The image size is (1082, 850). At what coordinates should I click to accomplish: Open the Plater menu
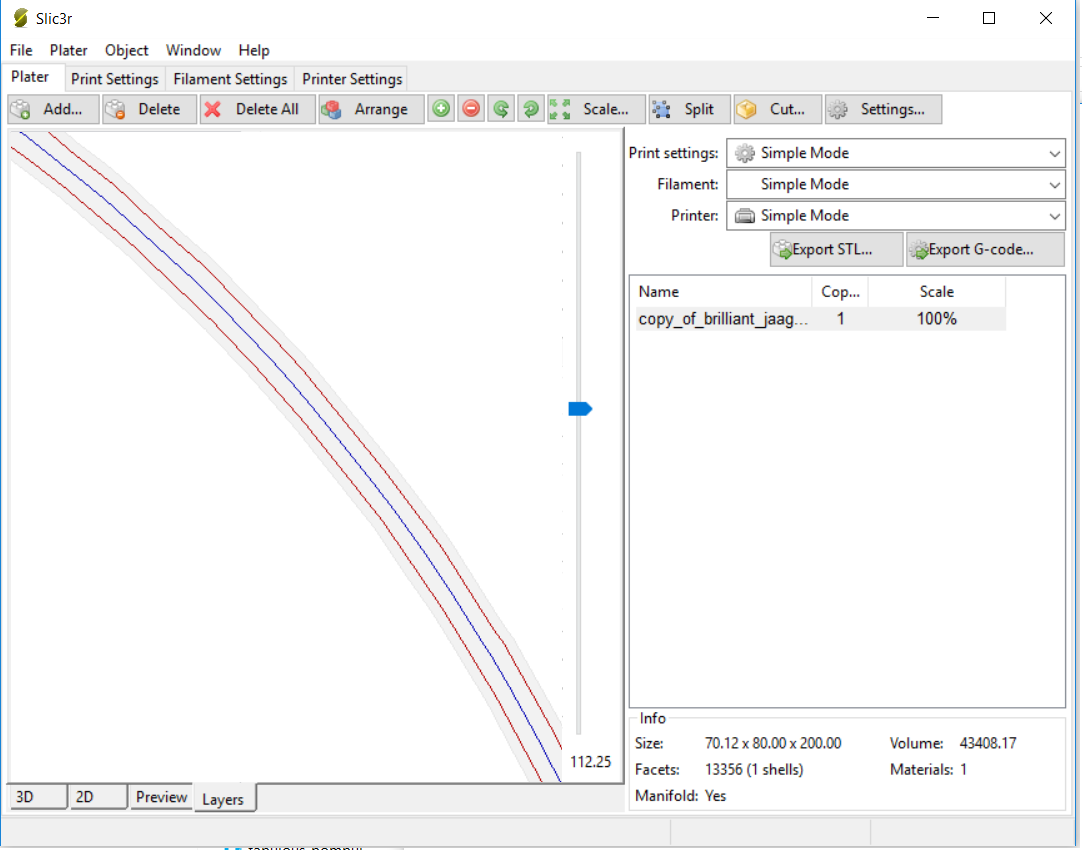click(68, 50)
